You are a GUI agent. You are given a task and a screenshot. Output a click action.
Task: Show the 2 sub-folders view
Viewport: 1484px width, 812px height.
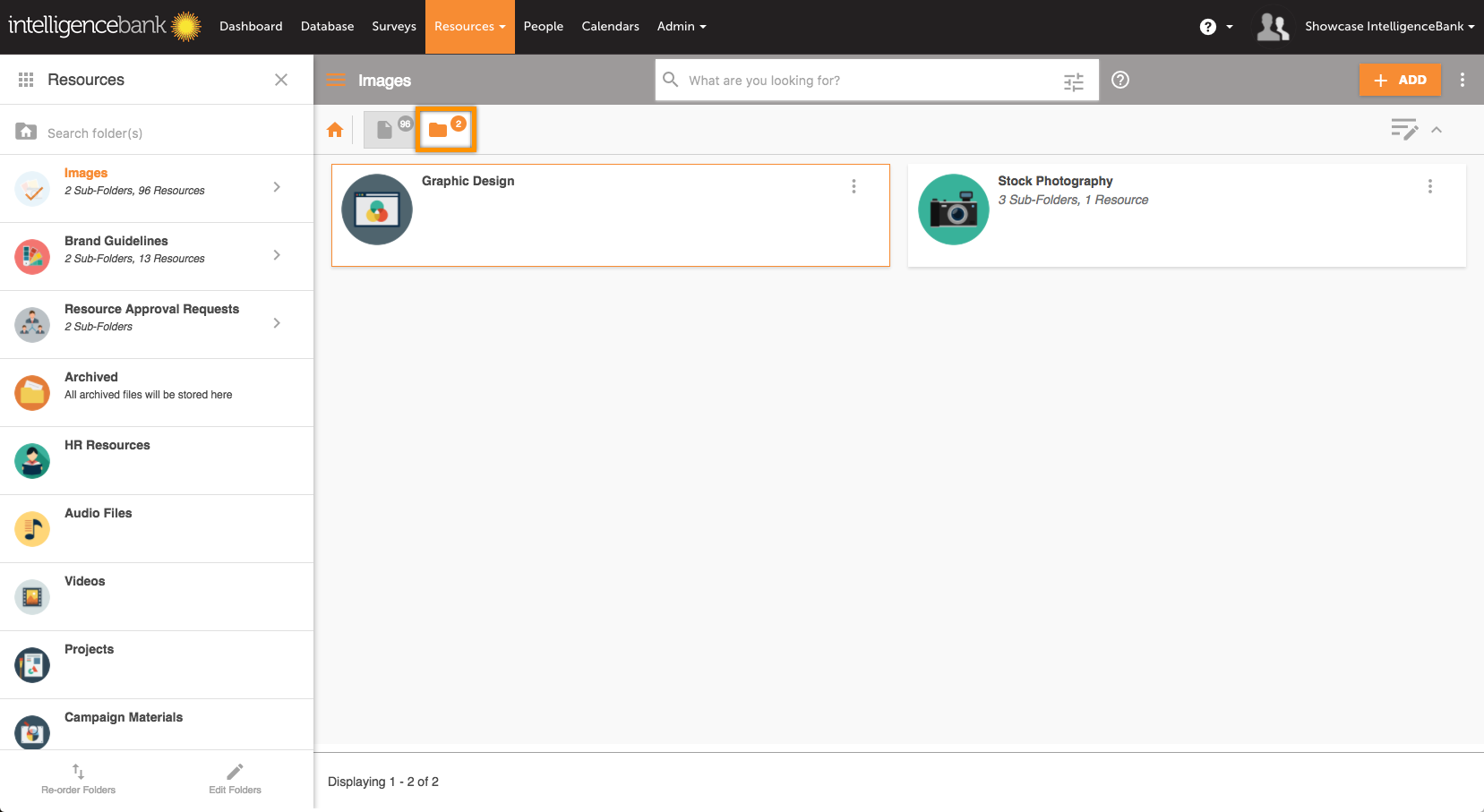point(446,129)
